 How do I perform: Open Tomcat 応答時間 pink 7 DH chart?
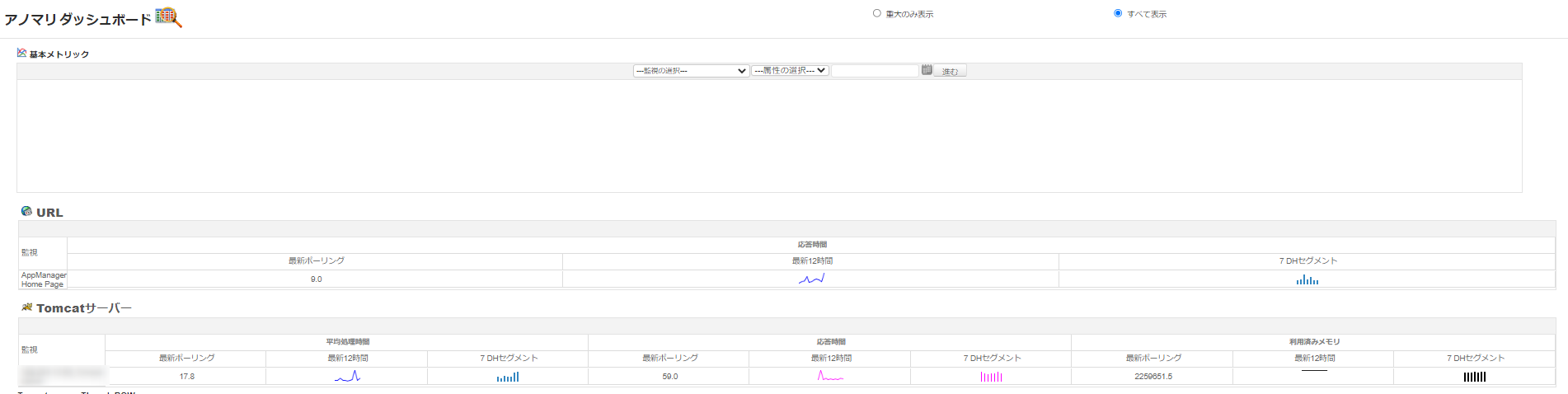[991, 377]
